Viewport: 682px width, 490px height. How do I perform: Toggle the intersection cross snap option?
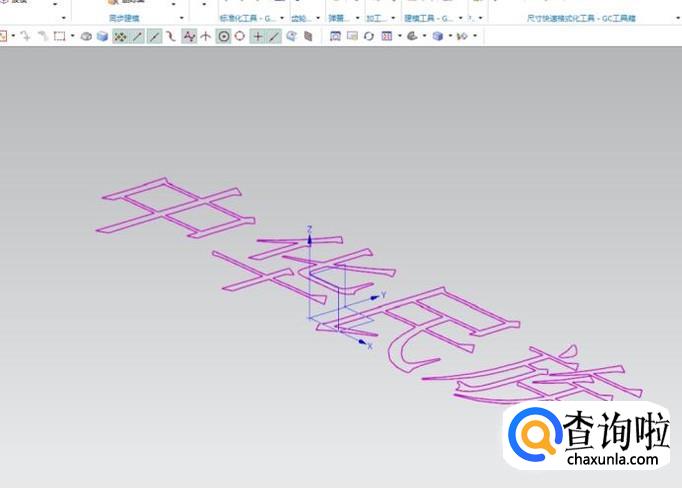[257, 36]
